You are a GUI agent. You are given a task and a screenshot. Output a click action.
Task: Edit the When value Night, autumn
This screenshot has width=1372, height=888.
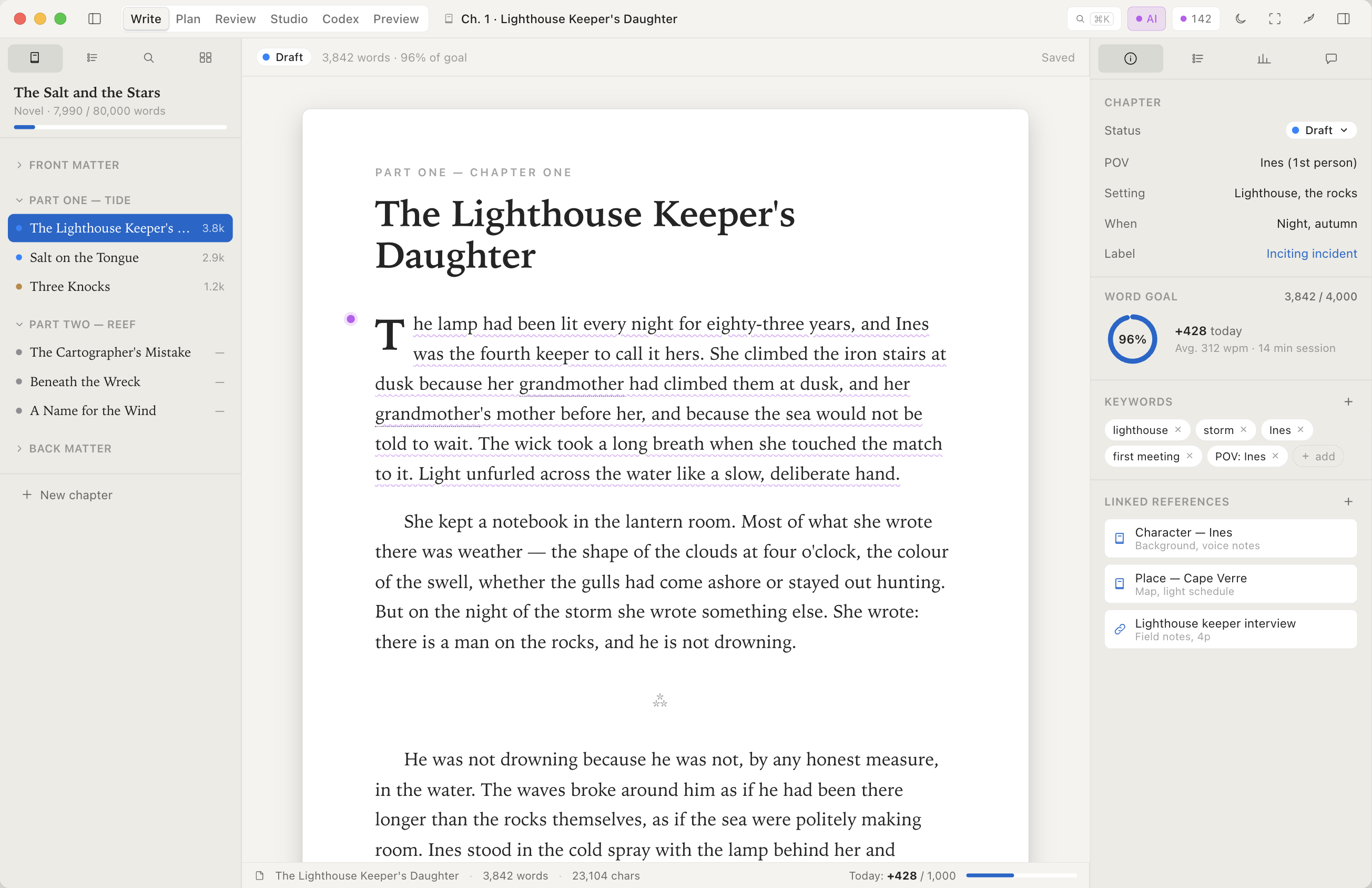point(1317,224)
